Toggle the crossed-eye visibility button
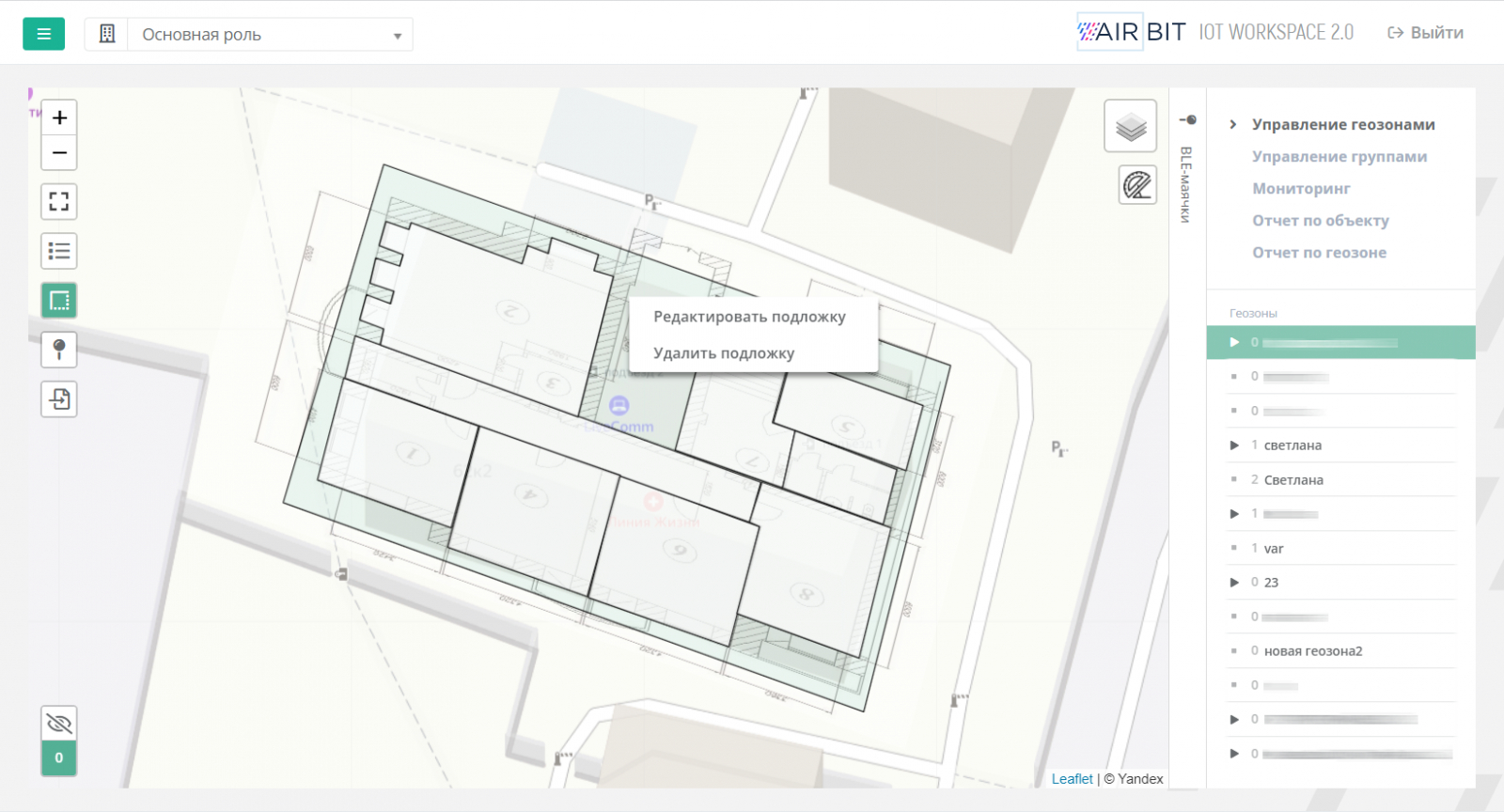This screenshot has width=1504, height=812. 59,724
